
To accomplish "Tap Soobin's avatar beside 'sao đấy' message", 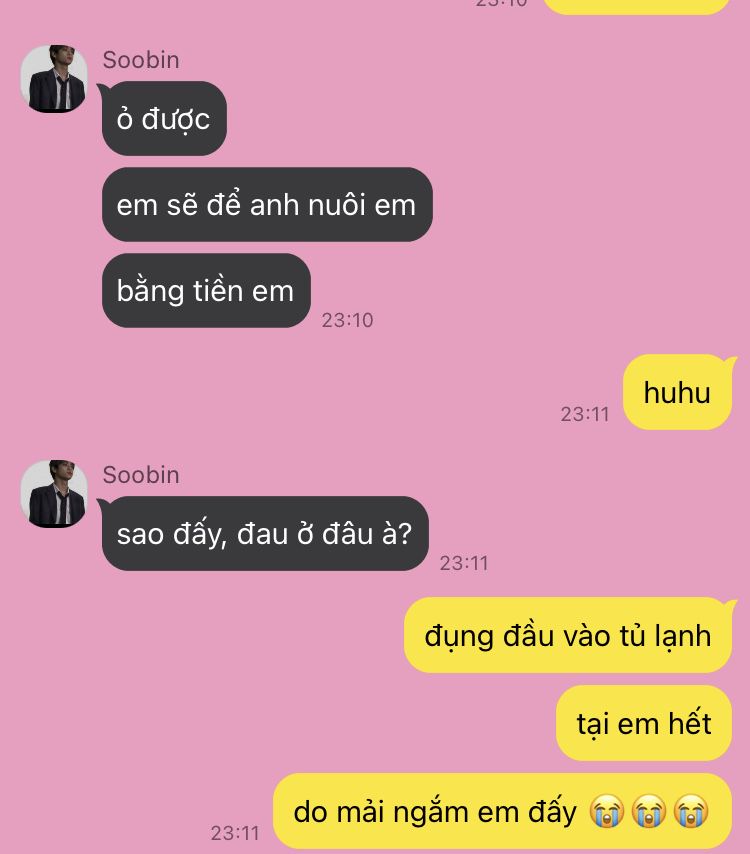I will 54,494.
